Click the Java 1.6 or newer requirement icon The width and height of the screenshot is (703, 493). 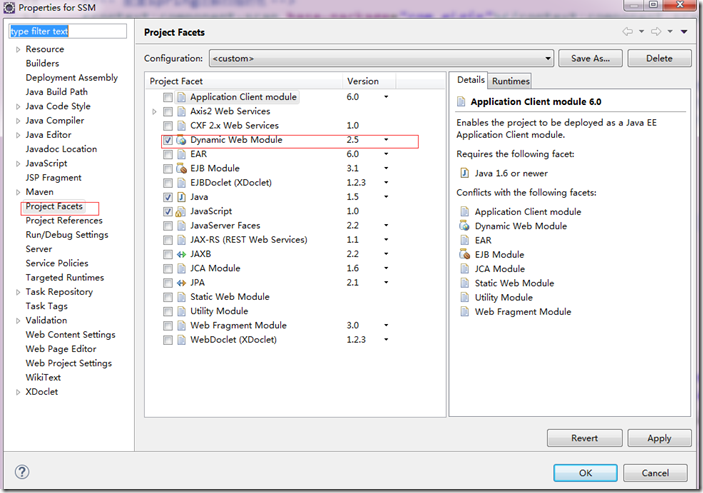point(464,172)
